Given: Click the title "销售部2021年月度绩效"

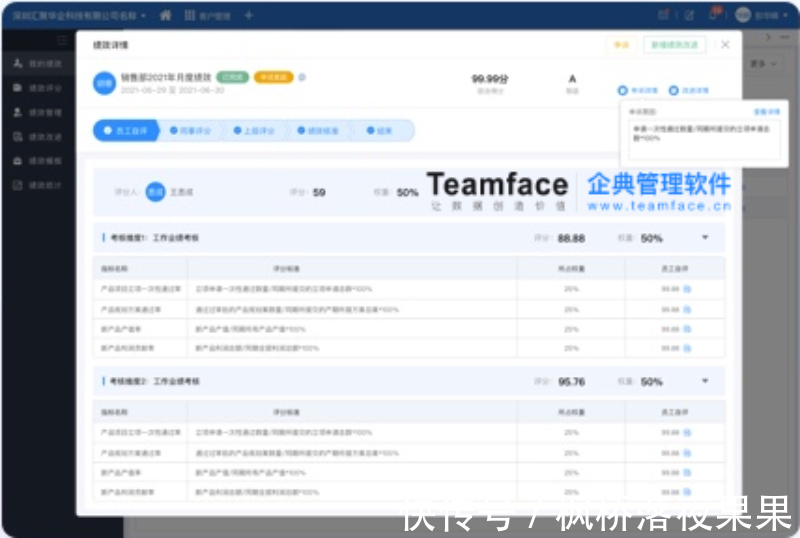Looking at the screenshot, I should pos(166,77).
